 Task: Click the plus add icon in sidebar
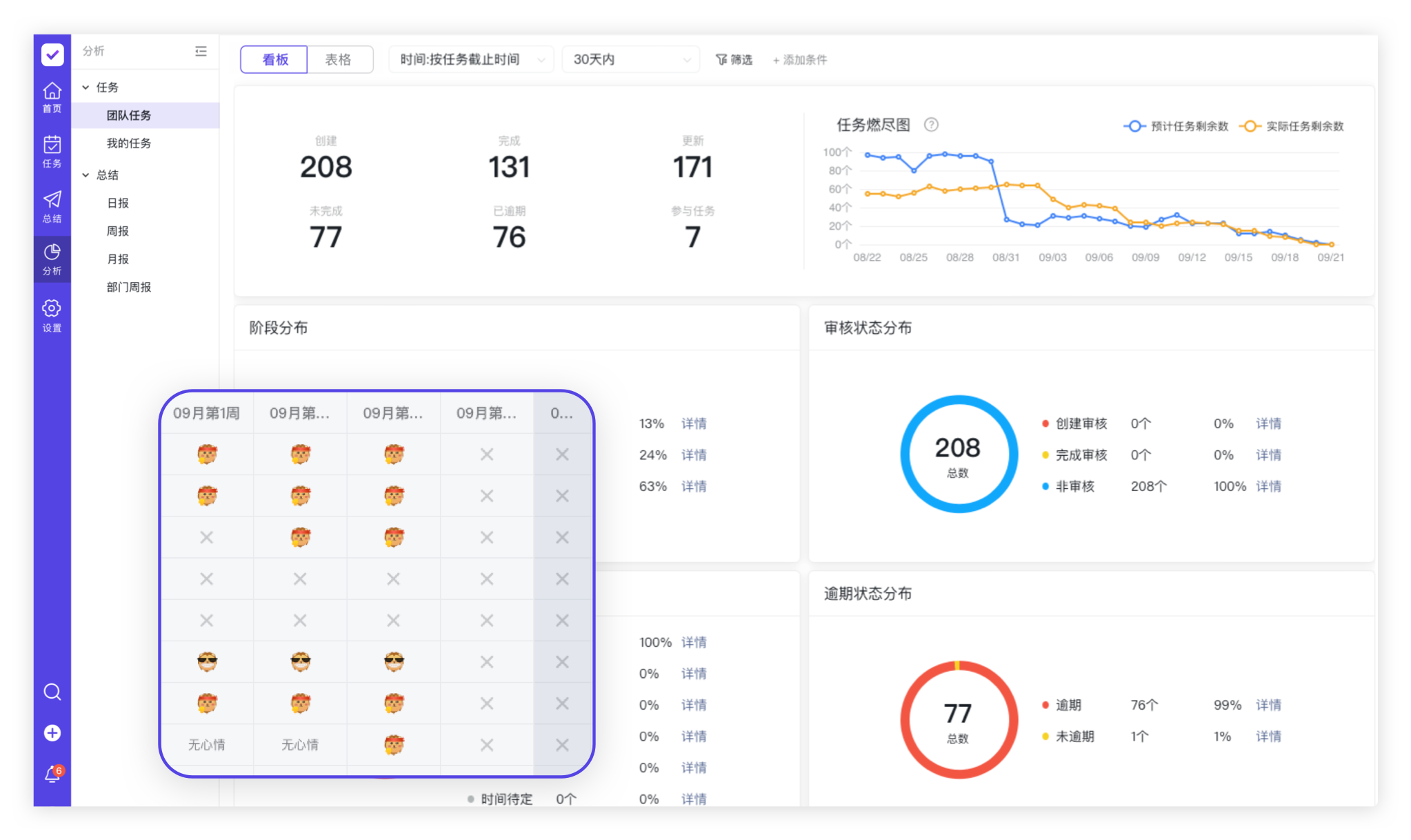click(52, 733)
